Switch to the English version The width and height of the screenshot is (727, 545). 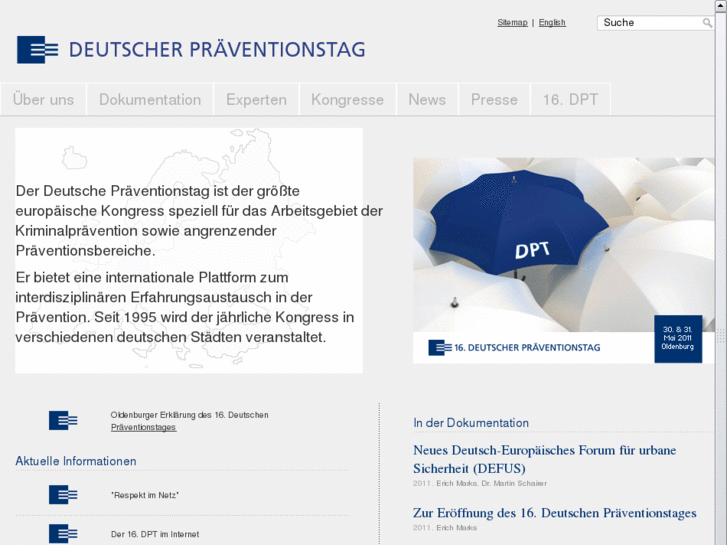tap(552, 22)
